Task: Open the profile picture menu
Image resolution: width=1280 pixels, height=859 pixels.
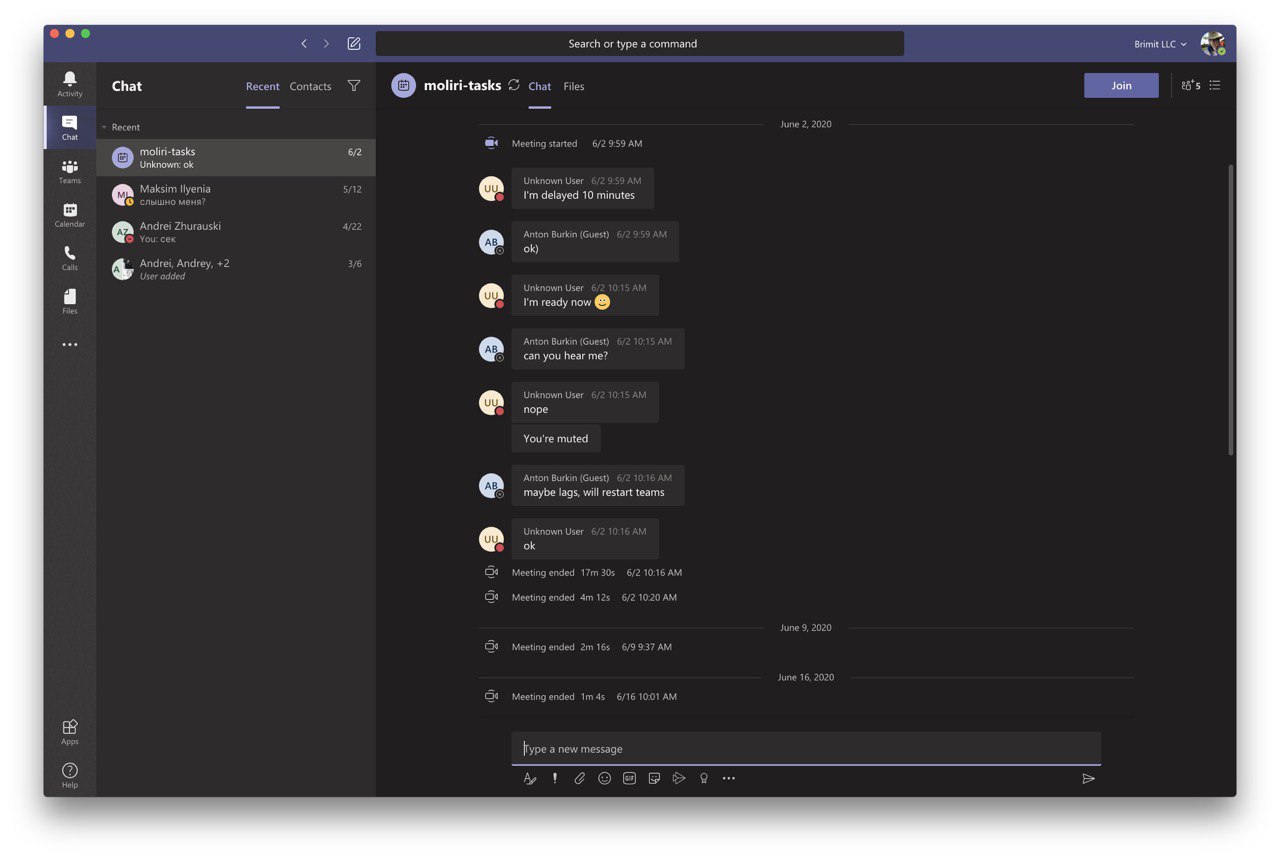Action: click(x=1213, y=44)
